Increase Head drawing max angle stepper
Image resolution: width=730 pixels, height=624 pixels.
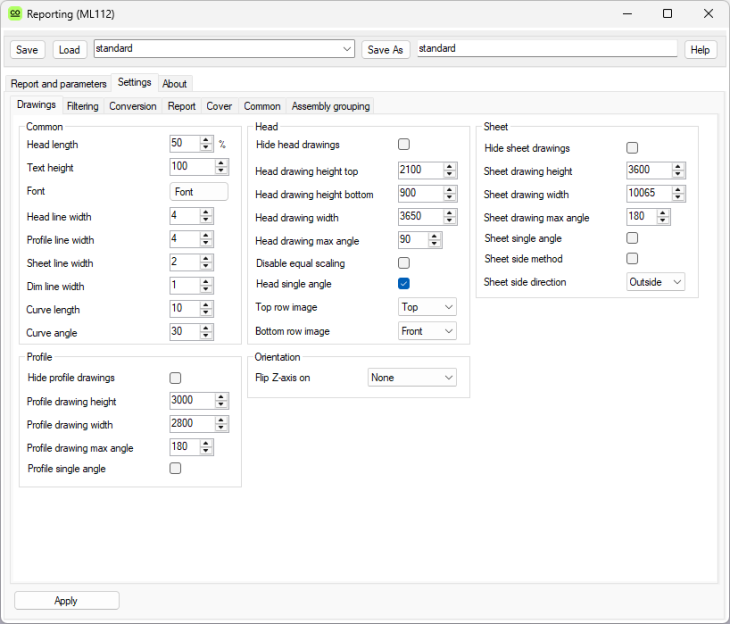click(434, 237)
